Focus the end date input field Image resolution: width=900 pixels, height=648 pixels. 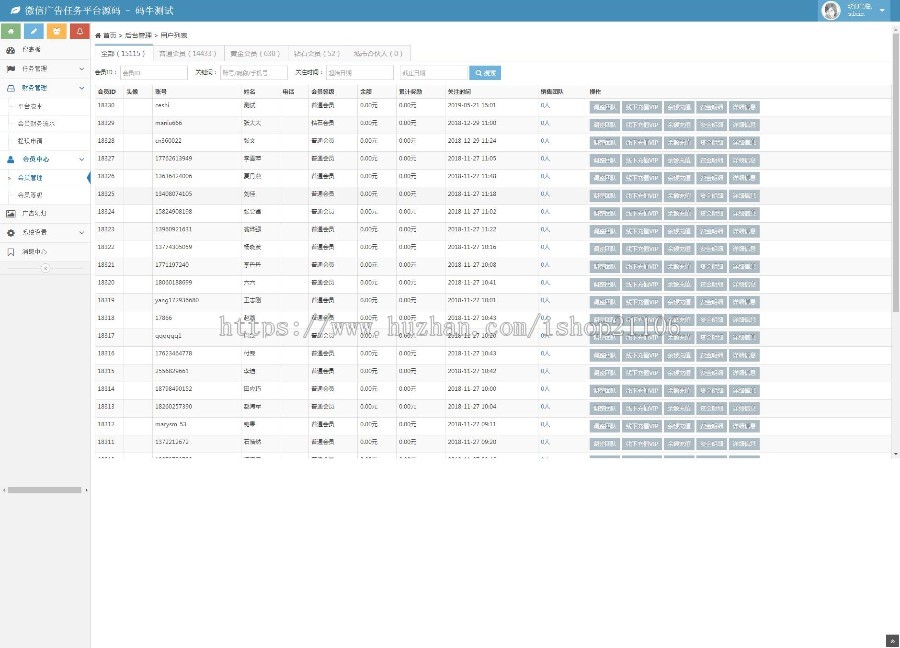click(x=433, y=73)
